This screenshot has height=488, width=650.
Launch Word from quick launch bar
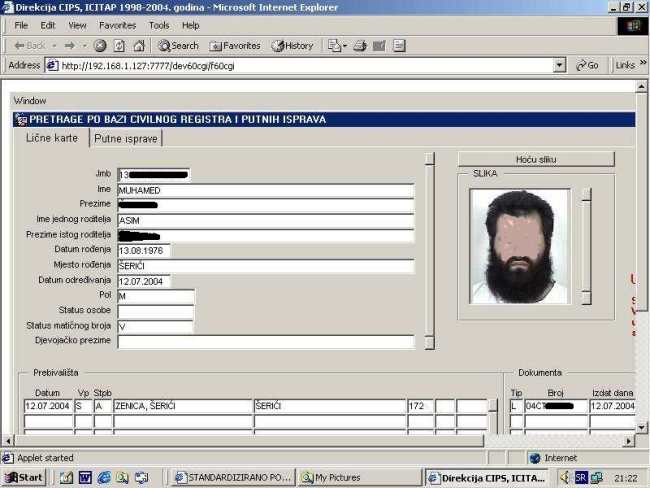tap(85, 478)
